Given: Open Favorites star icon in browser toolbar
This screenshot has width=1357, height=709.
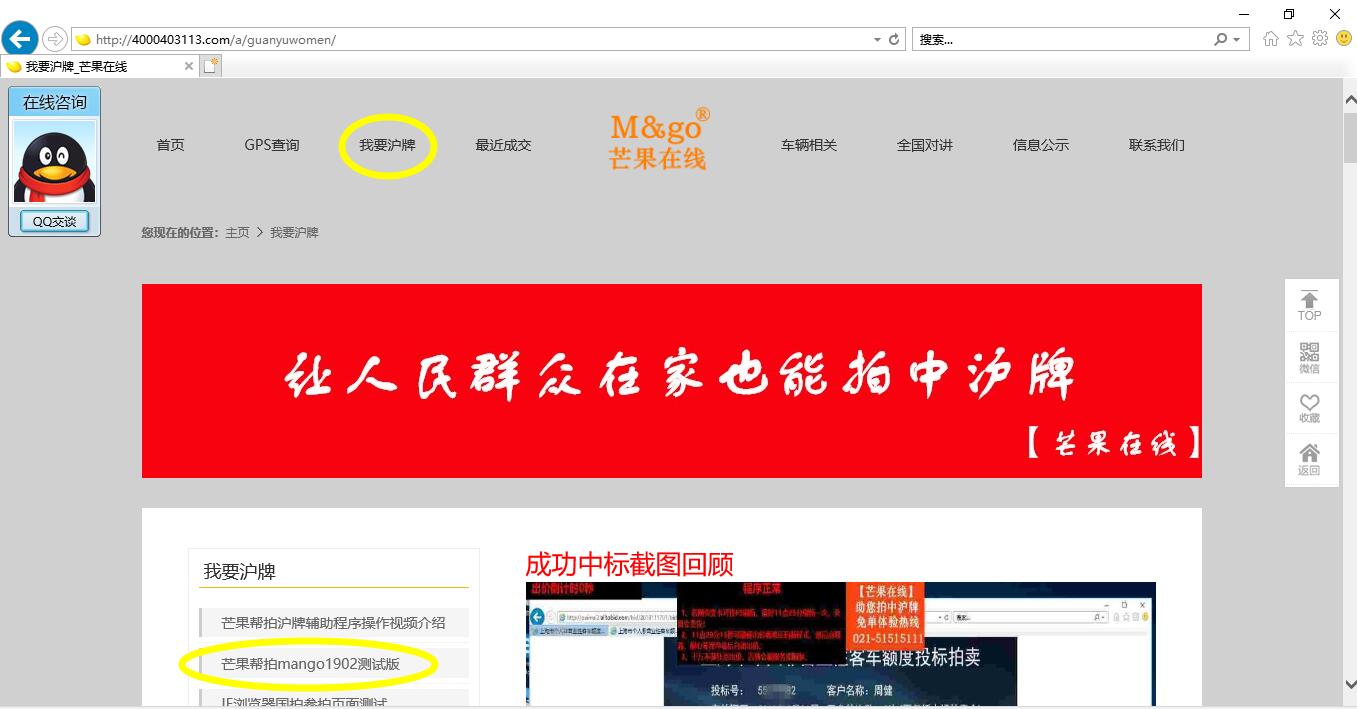Looking at the screenshot, I should pyautogui.click(x=1295, y=39).
